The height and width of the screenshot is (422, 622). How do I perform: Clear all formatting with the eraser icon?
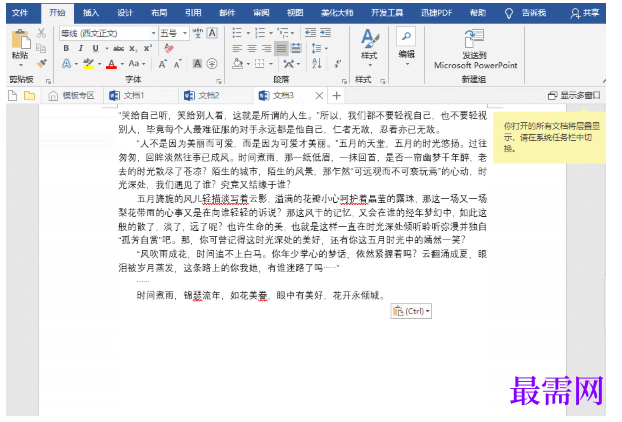(169, 48)
